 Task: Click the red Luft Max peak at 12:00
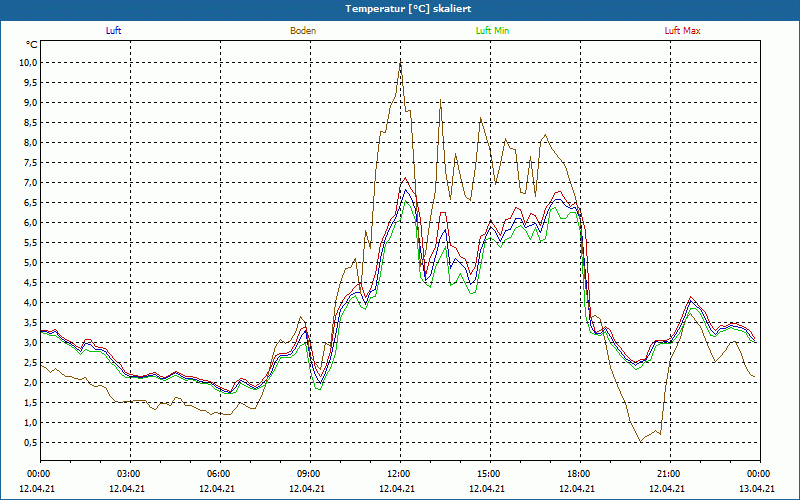point(406,178)
